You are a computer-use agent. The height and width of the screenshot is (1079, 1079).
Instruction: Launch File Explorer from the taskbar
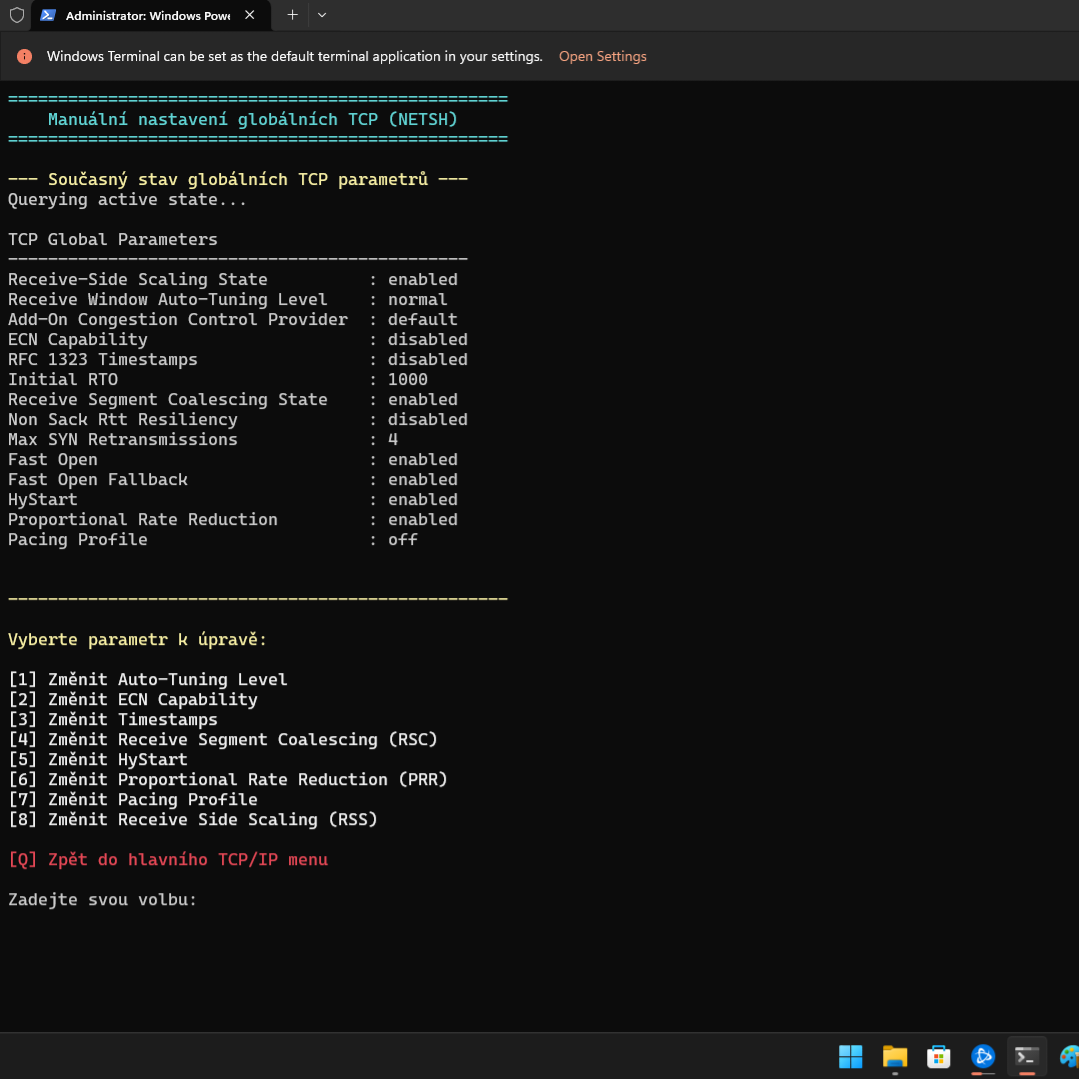(x=894, y=1056)
